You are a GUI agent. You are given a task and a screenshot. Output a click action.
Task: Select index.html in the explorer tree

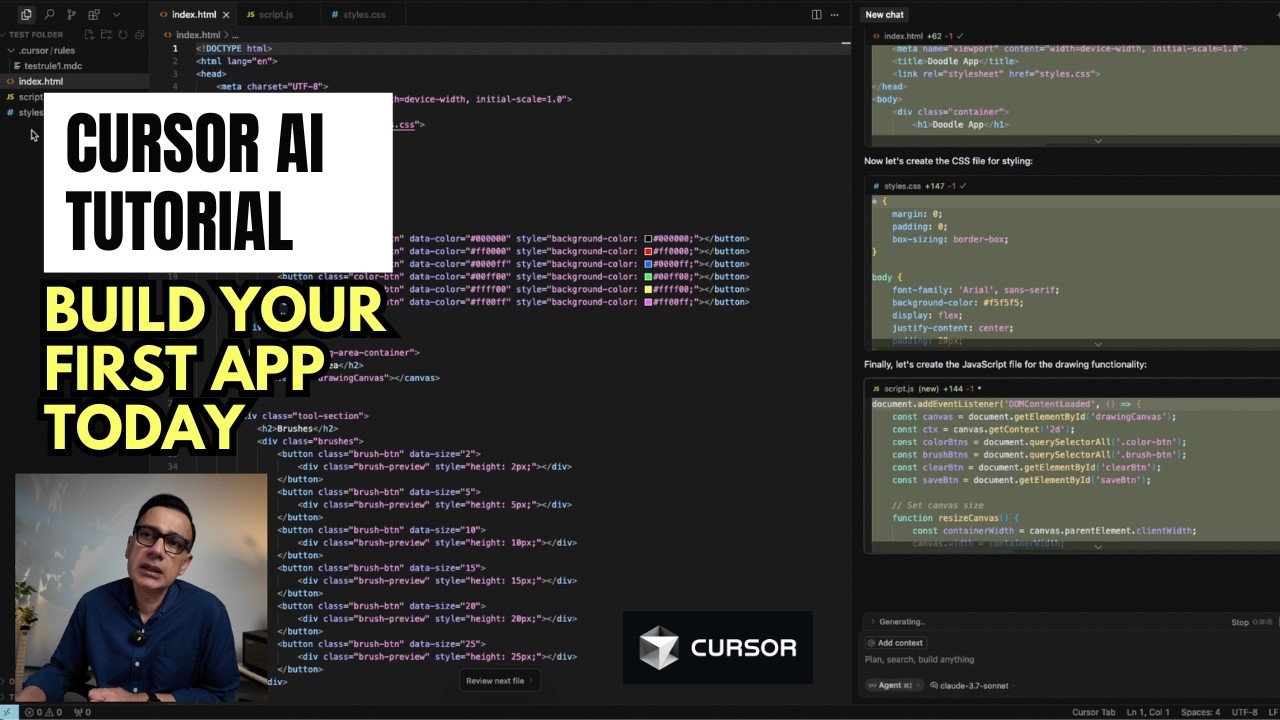[x=74, y=81]
